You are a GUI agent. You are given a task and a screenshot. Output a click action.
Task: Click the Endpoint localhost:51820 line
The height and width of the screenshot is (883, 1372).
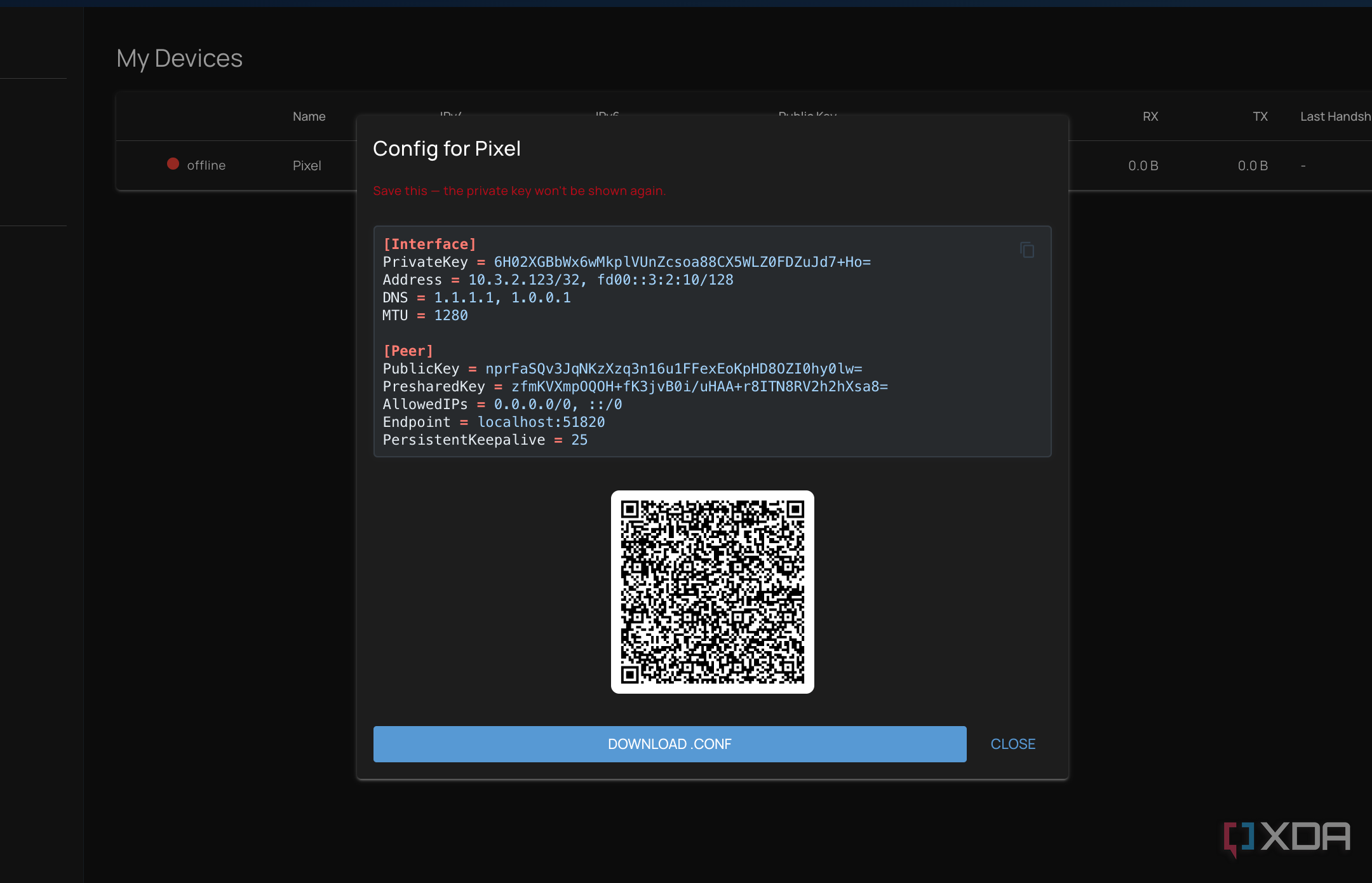point(494,422)
